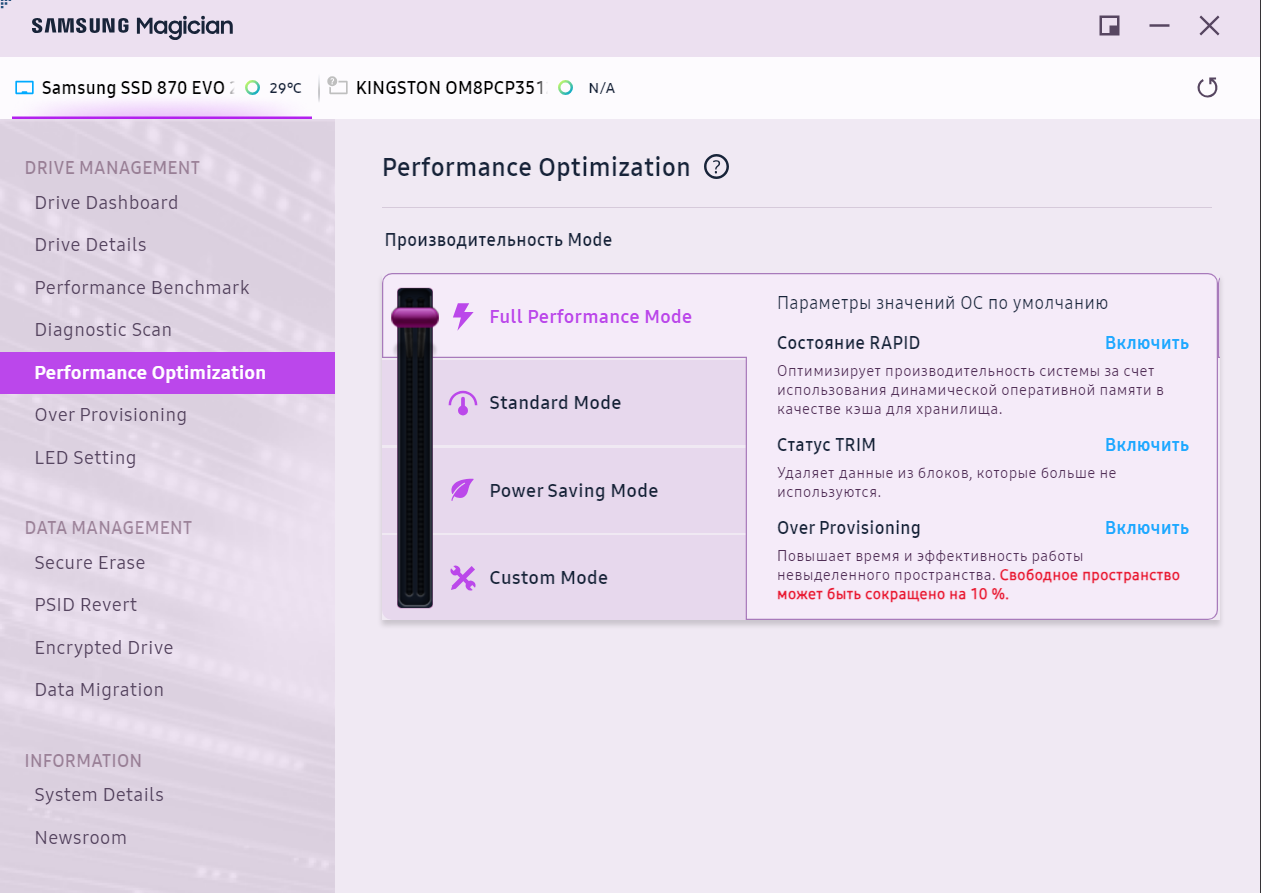Screen dimensions: 1261x893
Task: Enable Over Provisioning in mode settings
Action: pos(1146,528)
